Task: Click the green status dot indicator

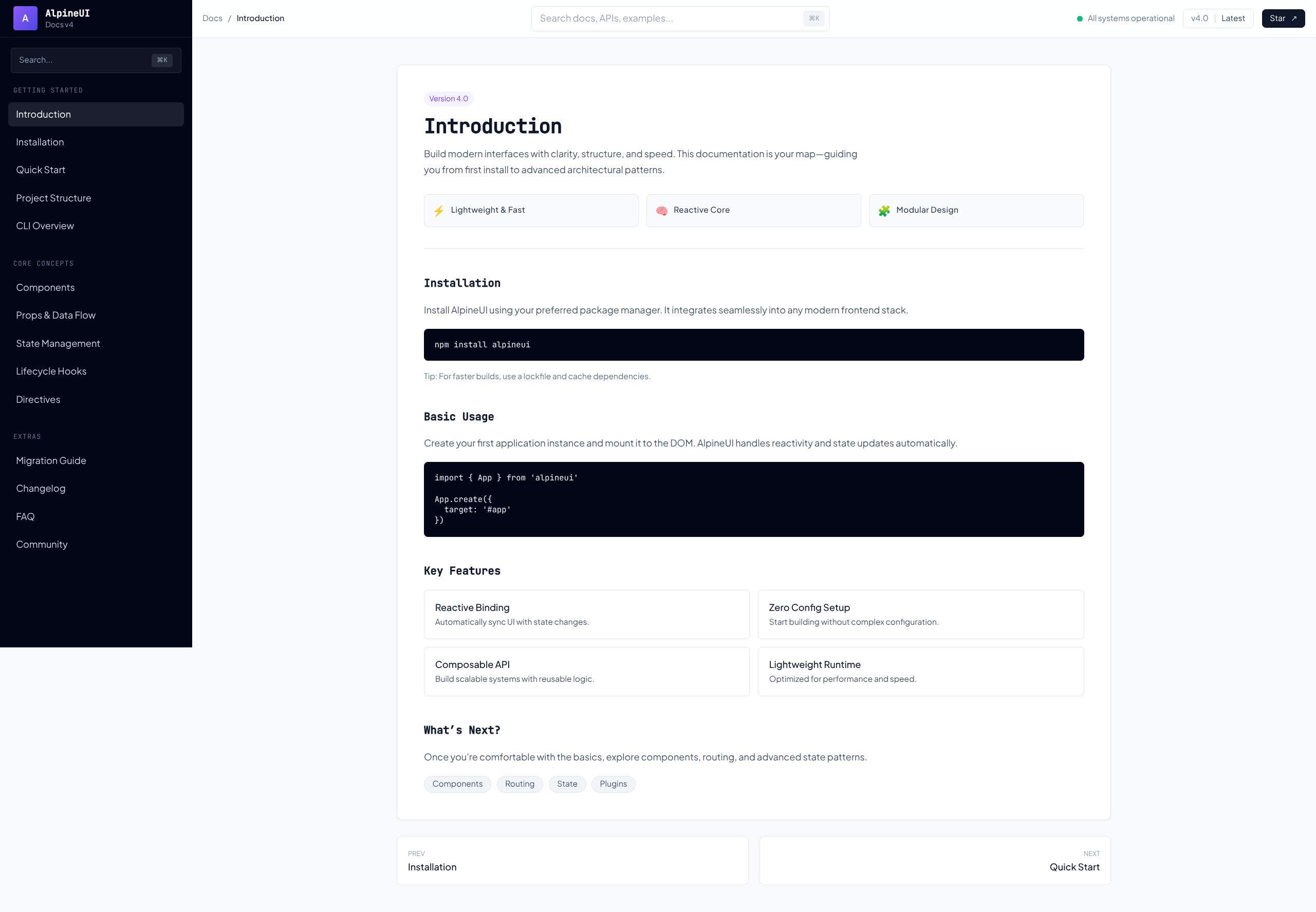Action: [1080, 19]
